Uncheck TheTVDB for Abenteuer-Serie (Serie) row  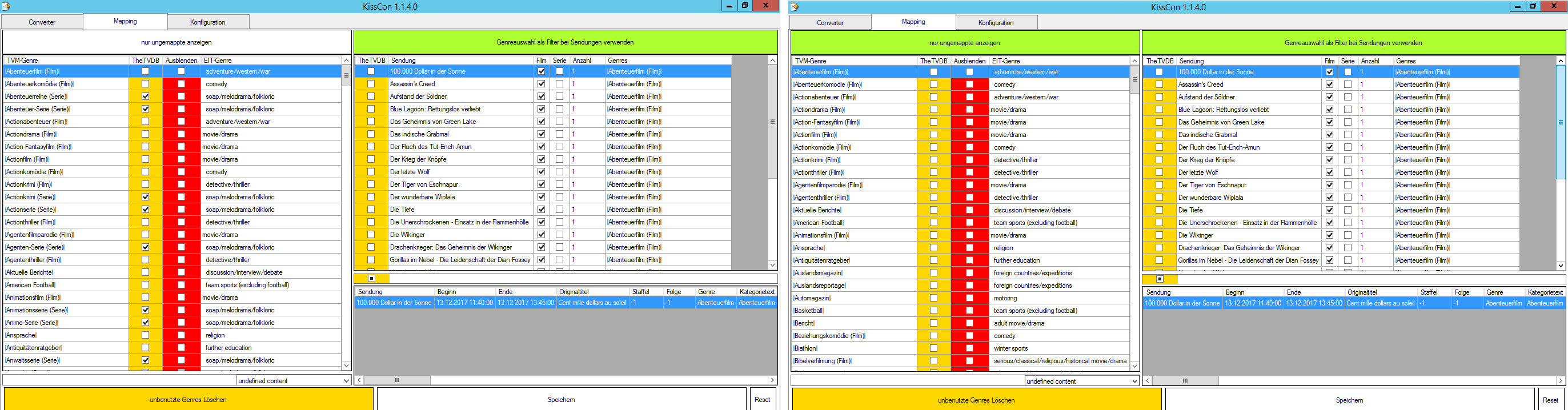point(145,109)
